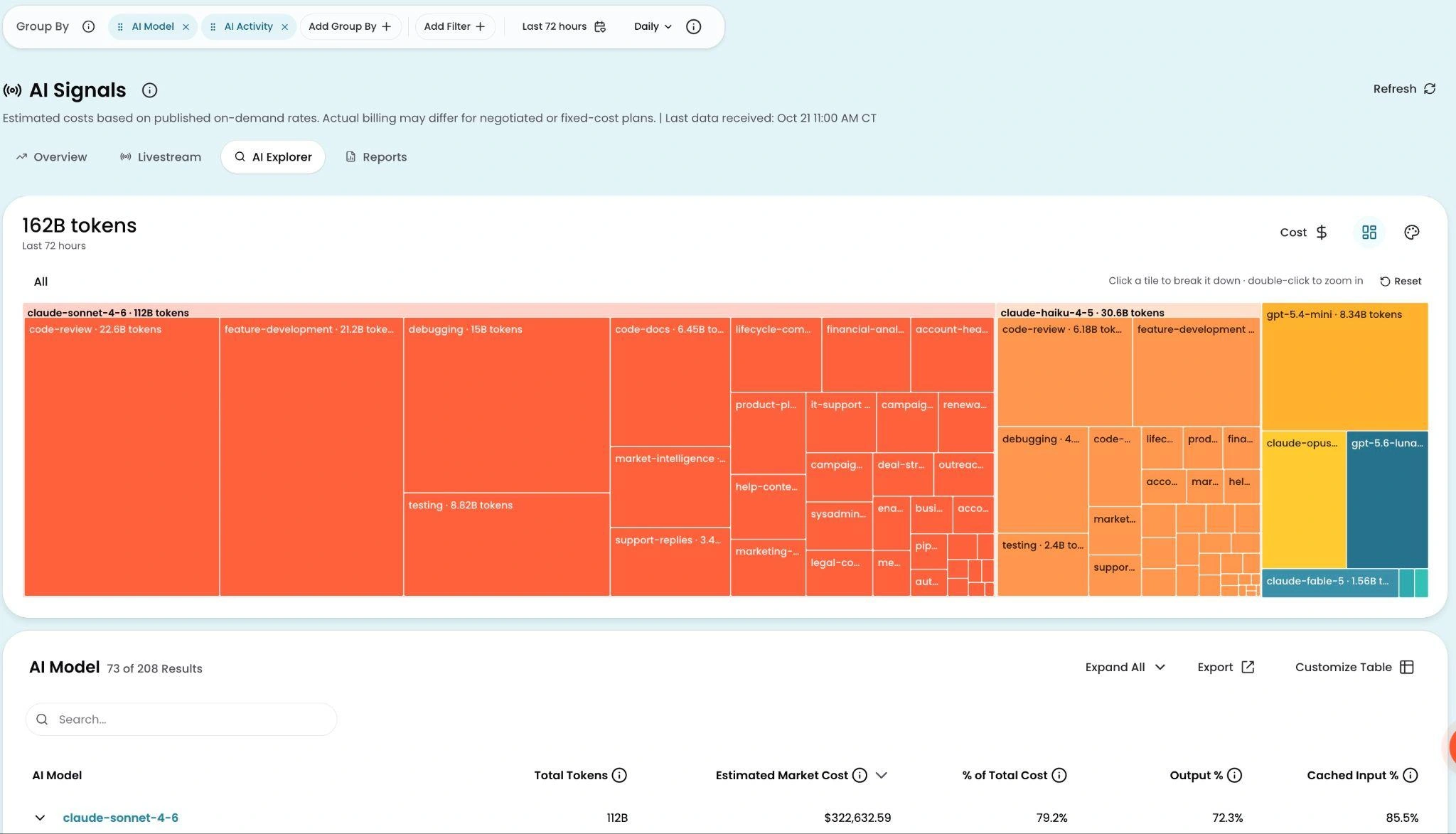This screenshot has width=1456, height=834.
Task: Select the treemap grid view icon
Action: pos(1369,232)
